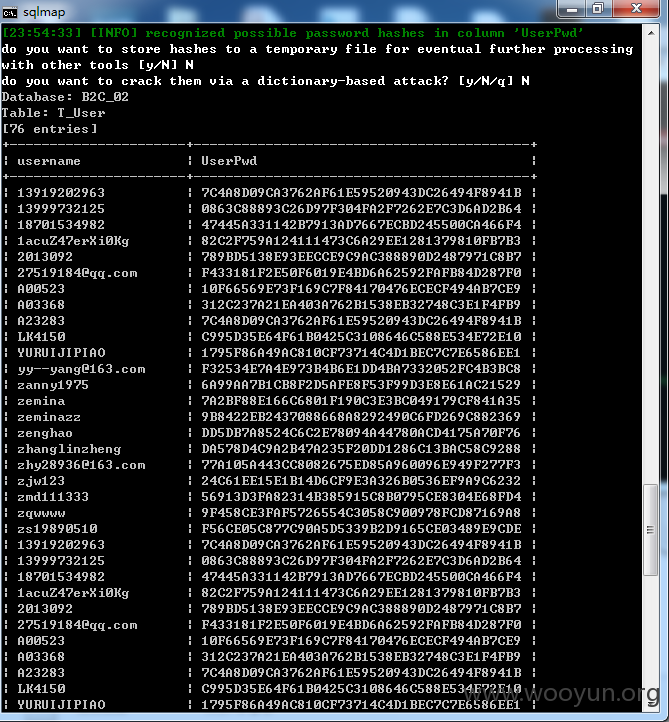The width and height of the screenshot is (669, 722).
Task: Click username zenghao
Action: coord(45,433)
